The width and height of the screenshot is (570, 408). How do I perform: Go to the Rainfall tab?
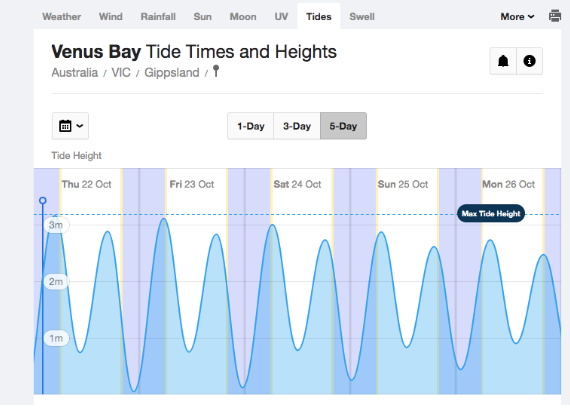pyautogui.click(x=158, y=17)
